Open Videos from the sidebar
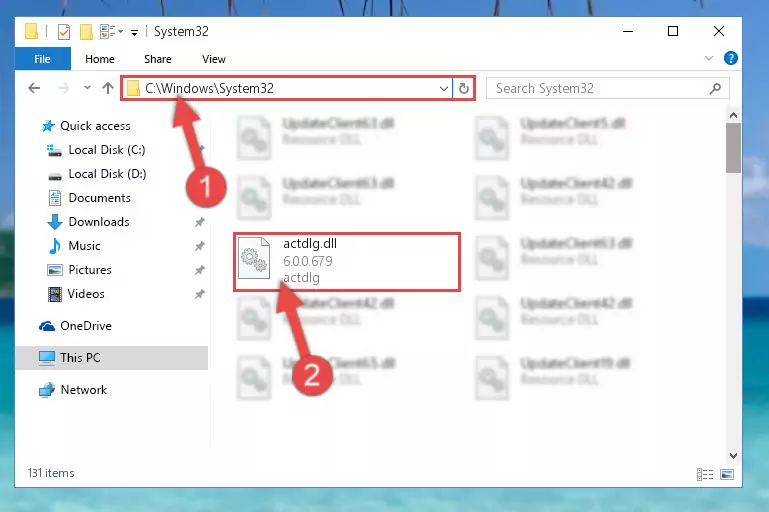Viewport: 769px width, 512px height. click(86, 294)
